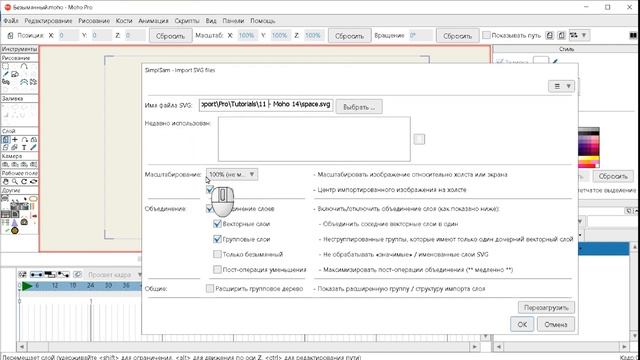
Task: Select the Zoom Workspace magnifier tool
Action: tap(15, 182)
